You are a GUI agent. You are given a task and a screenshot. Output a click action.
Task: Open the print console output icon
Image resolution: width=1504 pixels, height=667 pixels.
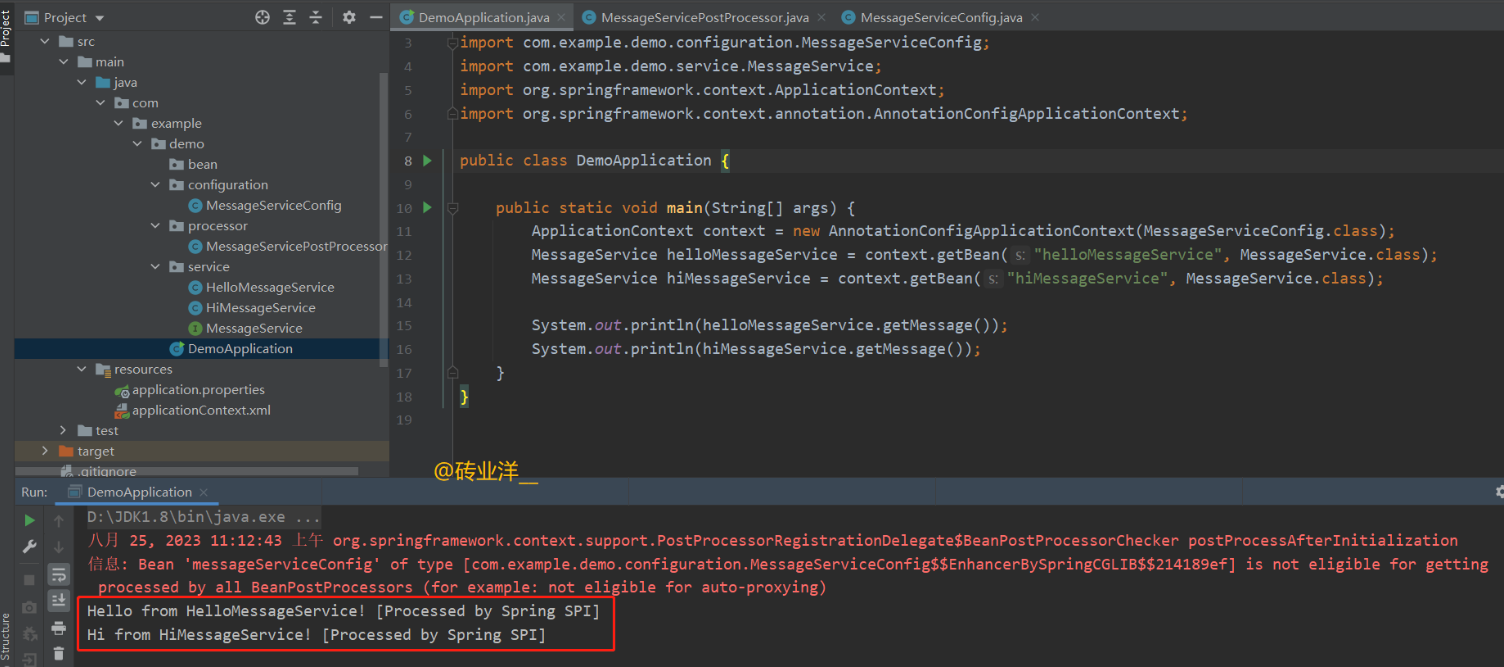59,628
